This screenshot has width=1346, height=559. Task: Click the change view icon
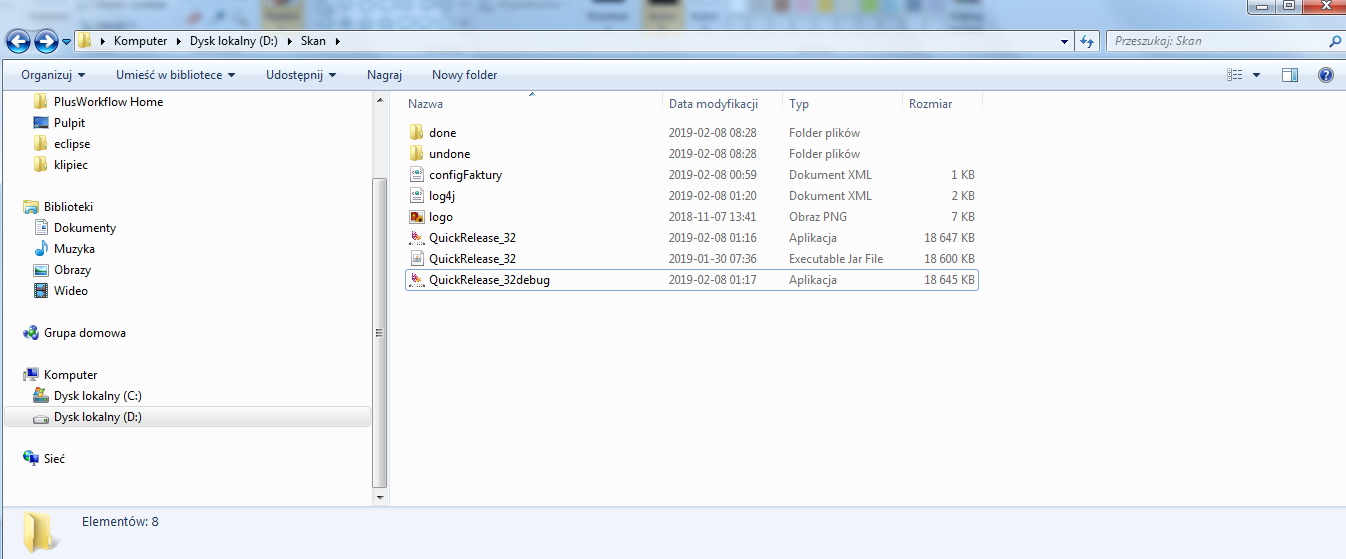click(x=1235, y=75)
